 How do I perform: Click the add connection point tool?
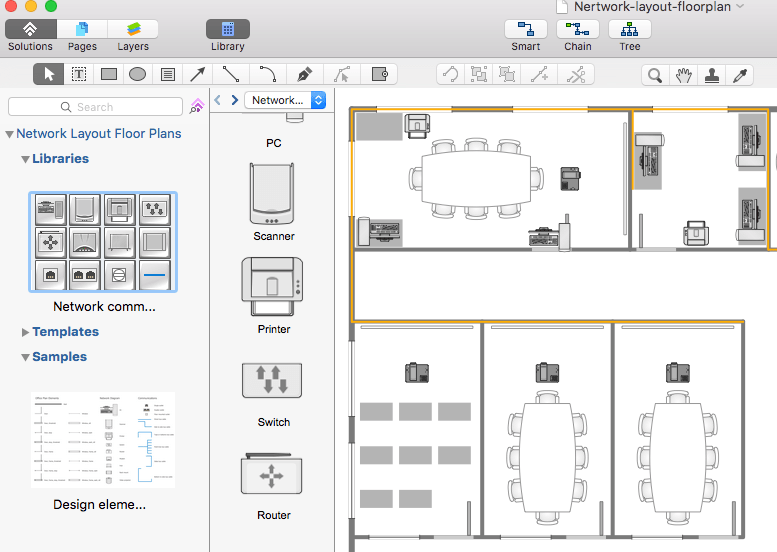pyautogui.click(x=539, y=75)
